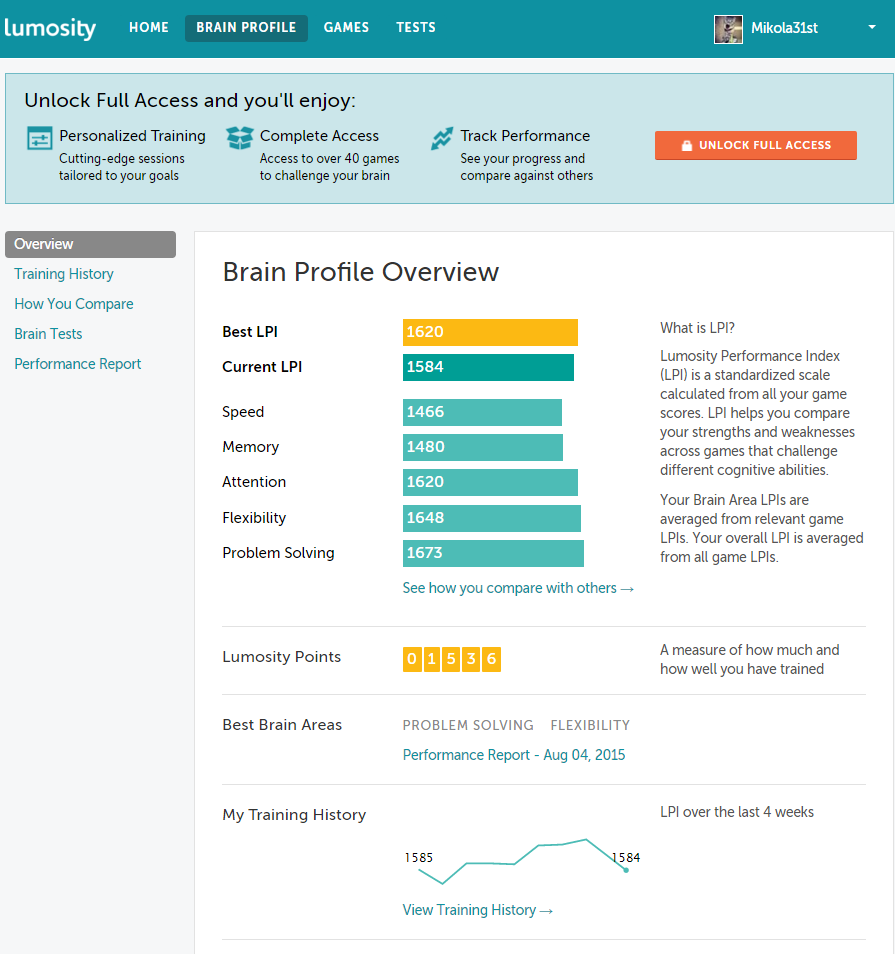Follow See how you compare with others link

(518, 588)
